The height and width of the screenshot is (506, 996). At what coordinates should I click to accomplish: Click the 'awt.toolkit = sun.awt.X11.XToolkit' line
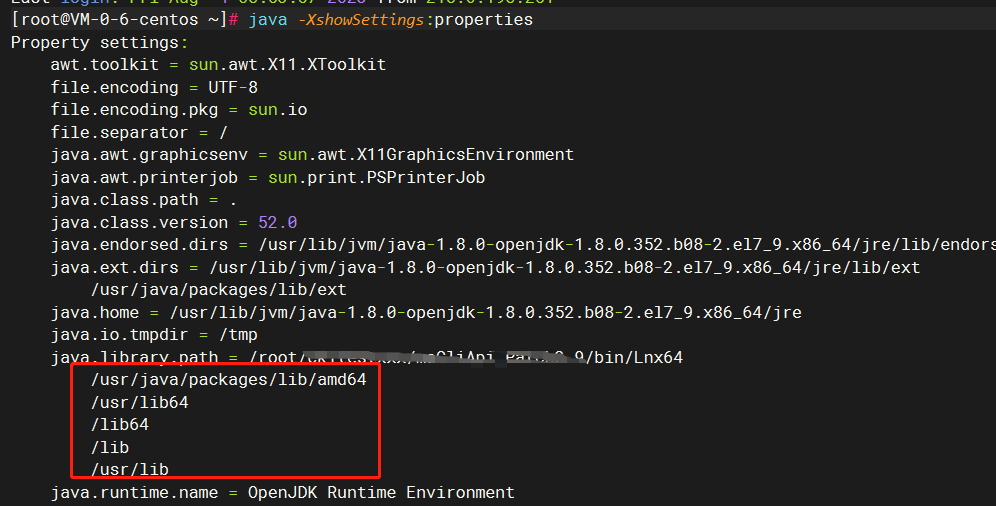[x=219, y=65]
